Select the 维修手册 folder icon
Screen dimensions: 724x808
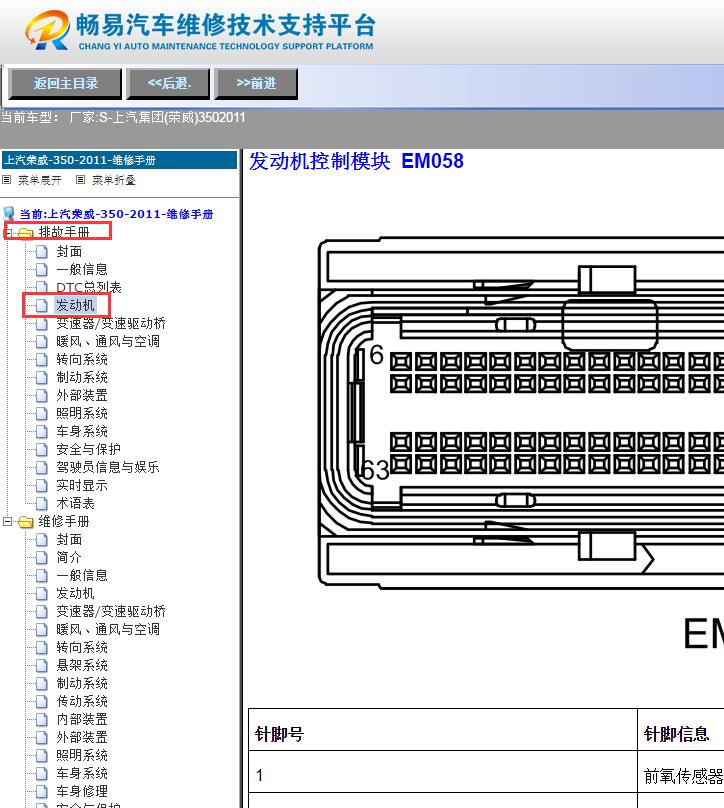click(x=25, y=522)
